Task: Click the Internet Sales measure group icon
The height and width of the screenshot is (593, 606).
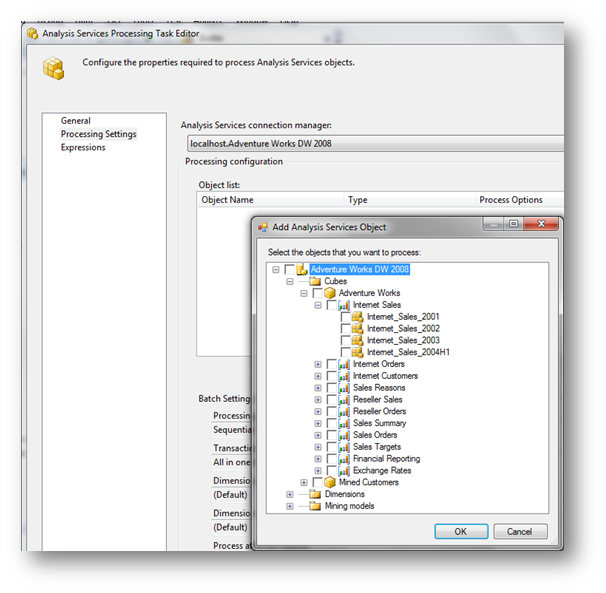Action: pos(344,305)
